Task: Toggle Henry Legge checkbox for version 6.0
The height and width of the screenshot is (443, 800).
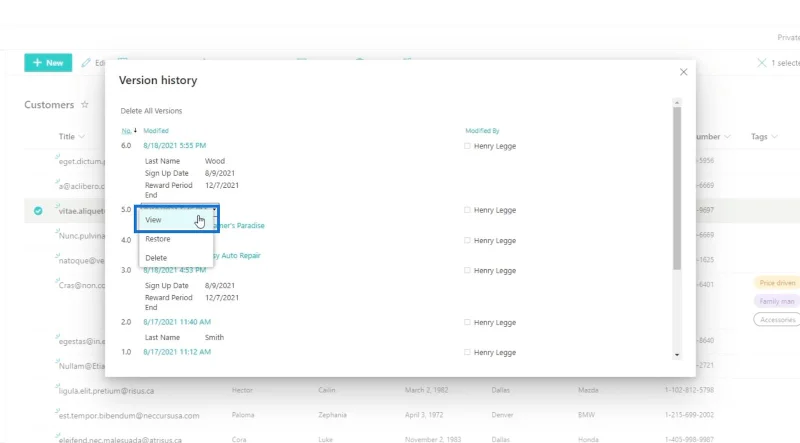Action: click(467, 146)
